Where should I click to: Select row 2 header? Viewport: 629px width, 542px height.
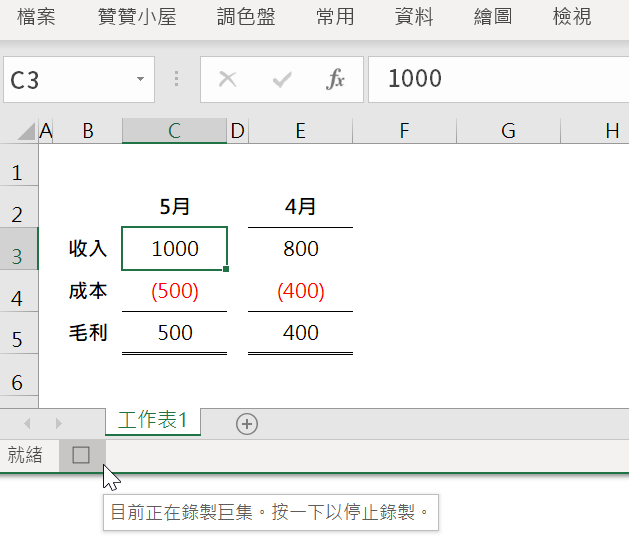[19, 207]
